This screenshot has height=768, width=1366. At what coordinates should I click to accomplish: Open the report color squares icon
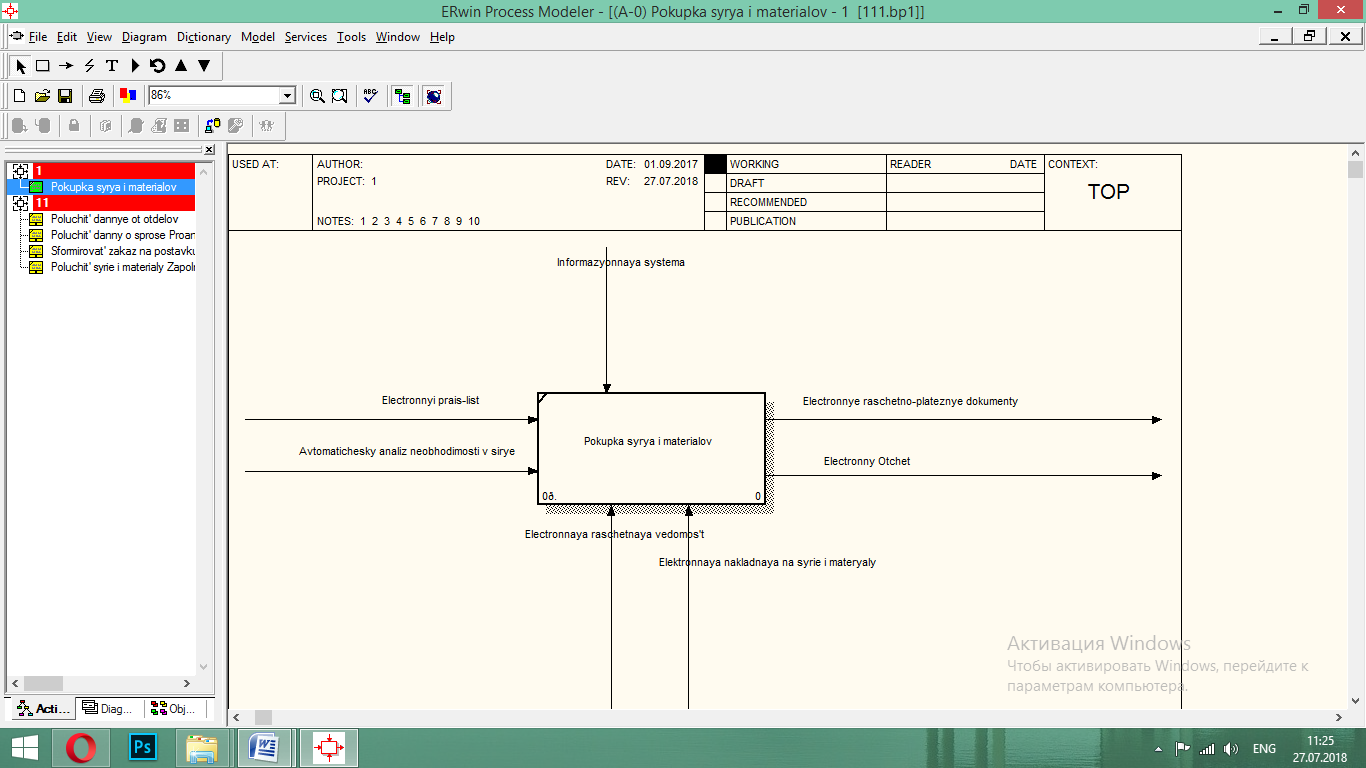128,96
